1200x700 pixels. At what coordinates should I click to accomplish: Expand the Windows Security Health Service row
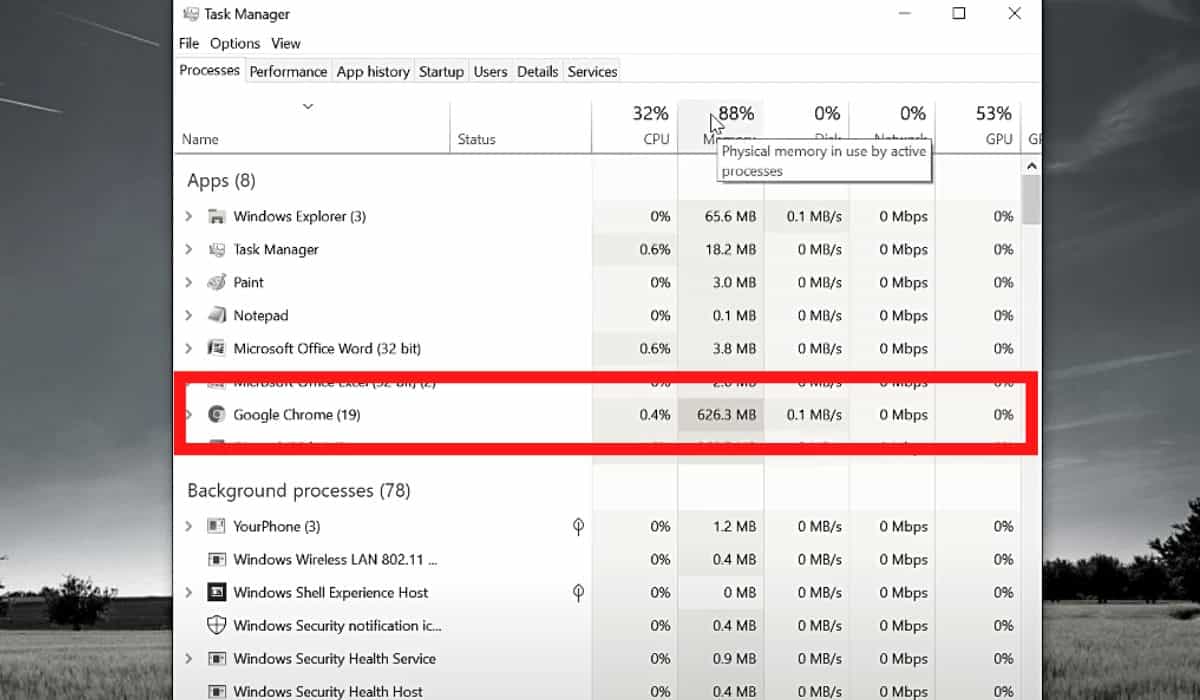point(189,658)
